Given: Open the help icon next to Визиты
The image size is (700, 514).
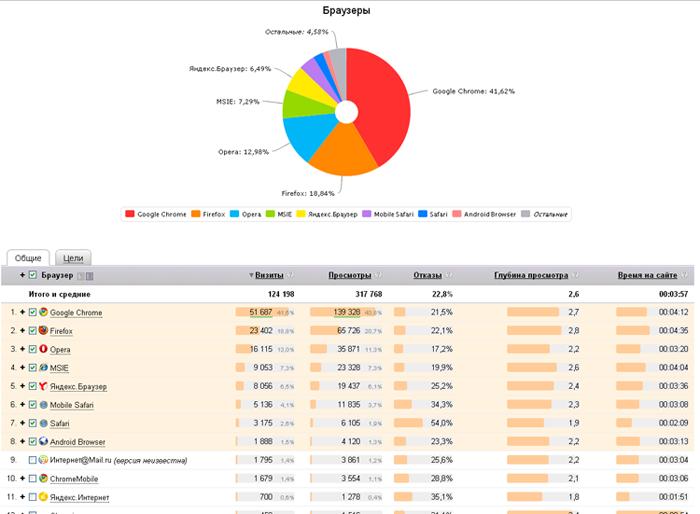Looking at the screenshot, I should click(x=290, y=275).
